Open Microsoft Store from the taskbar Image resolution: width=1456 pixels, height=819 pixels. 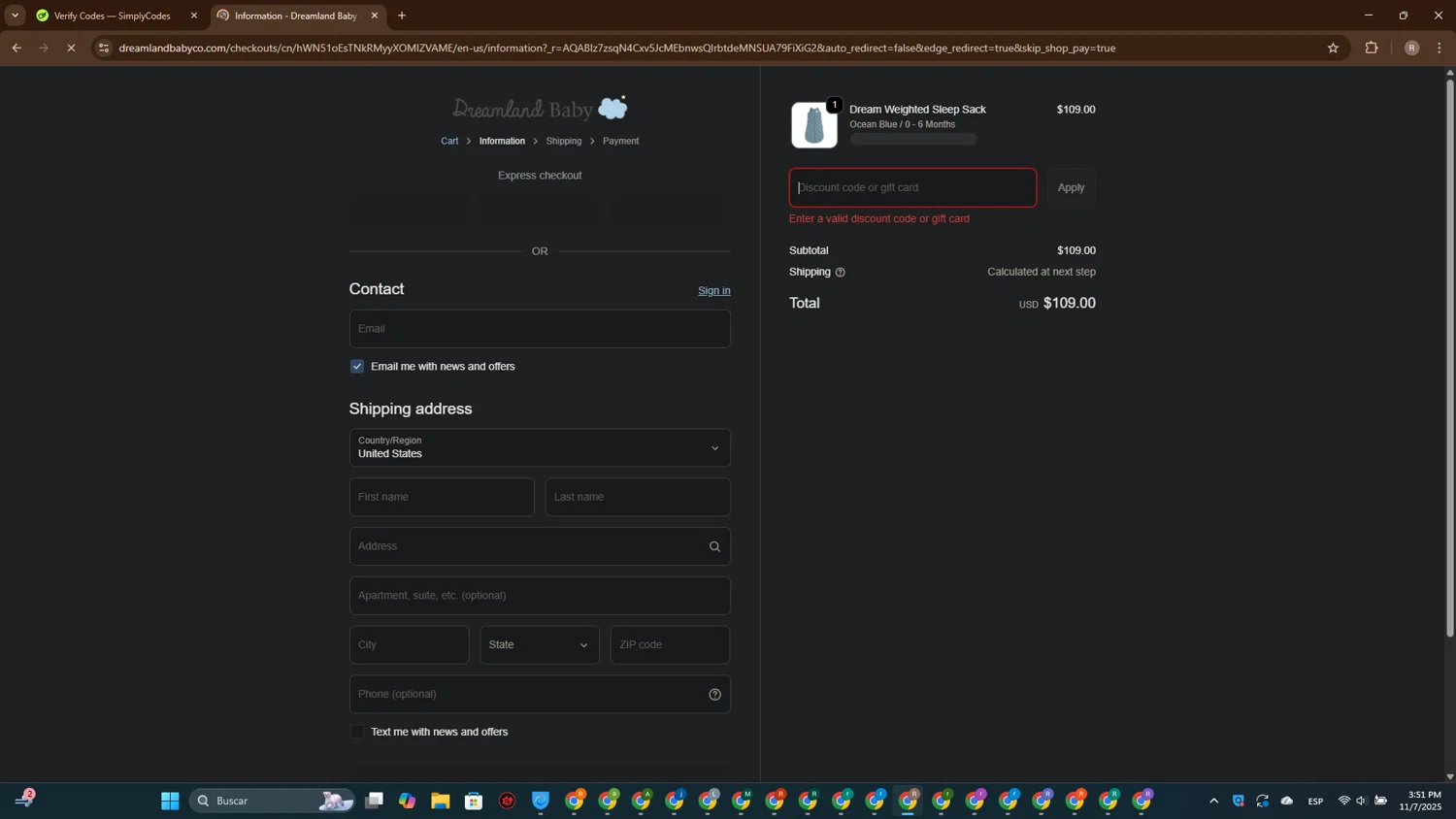click(x=474, y=801)
